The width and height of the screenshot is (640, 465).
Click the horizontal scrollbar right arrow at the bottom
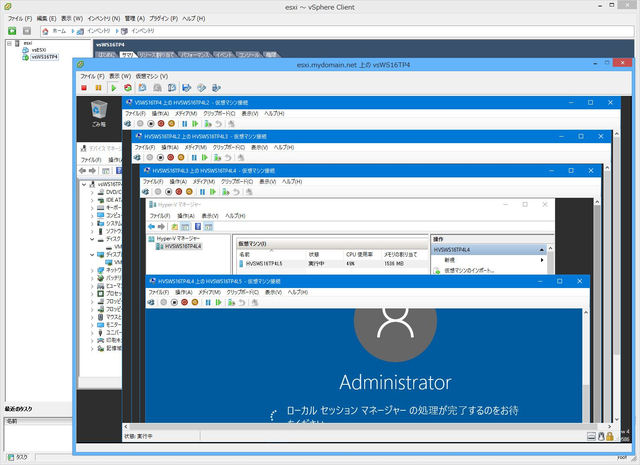[x=609, y=427]
